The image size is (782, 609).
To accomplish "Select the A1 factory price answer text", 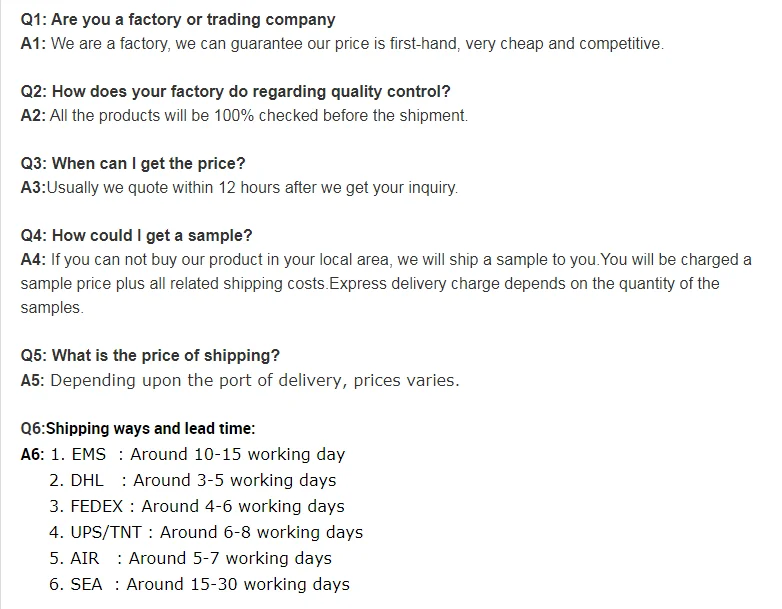I will point(342,44).
